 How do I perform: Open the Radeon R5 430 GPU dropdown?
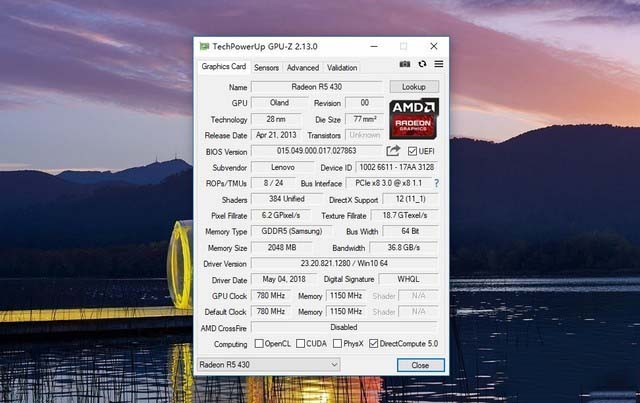coord(269,365)
